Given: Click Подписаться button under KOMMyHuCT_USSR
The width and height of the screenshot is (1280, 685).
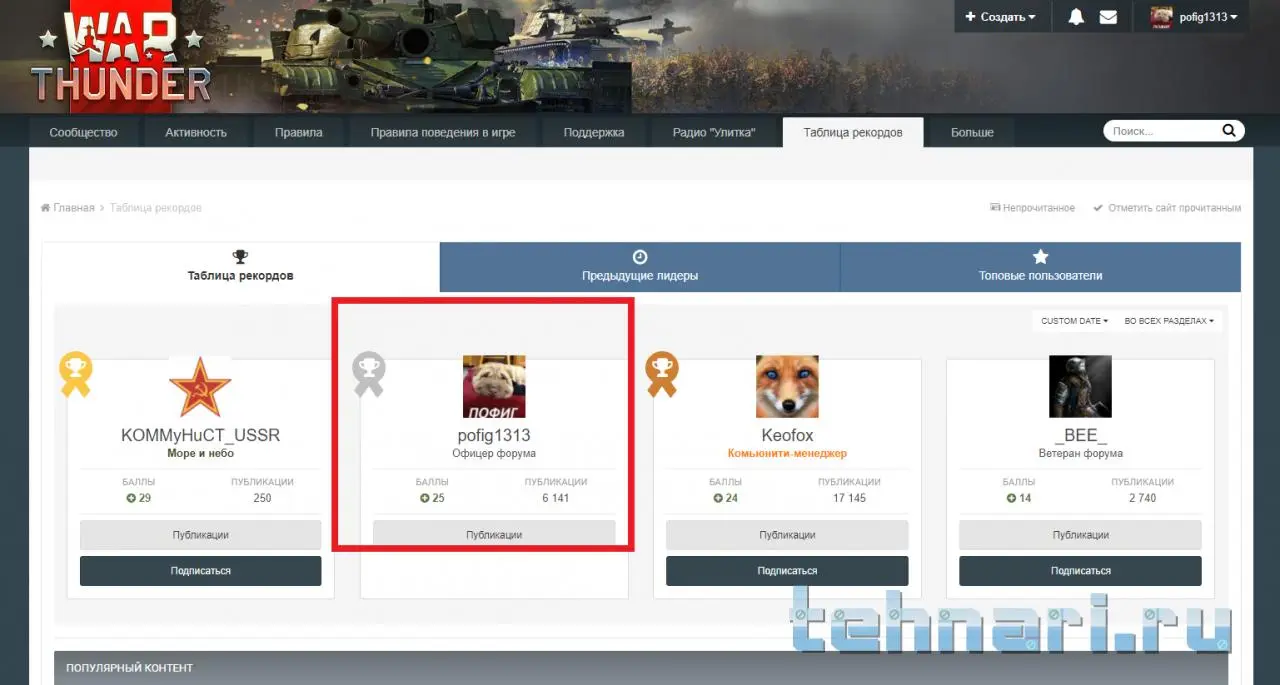Looking at the screenshot, I should pyautogui.click(x=200, y=571).
